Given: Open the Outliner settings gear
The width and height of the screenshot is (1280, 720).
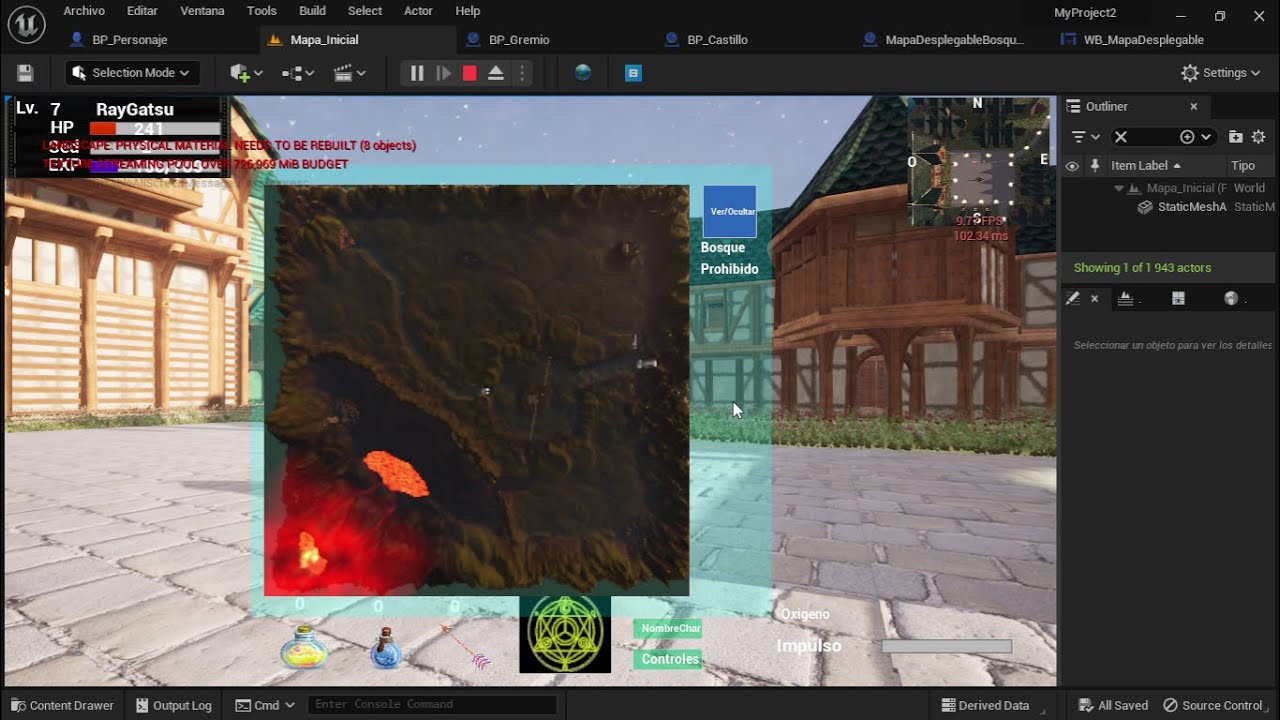Looking at the screenshot, I should click(1259, 137).
